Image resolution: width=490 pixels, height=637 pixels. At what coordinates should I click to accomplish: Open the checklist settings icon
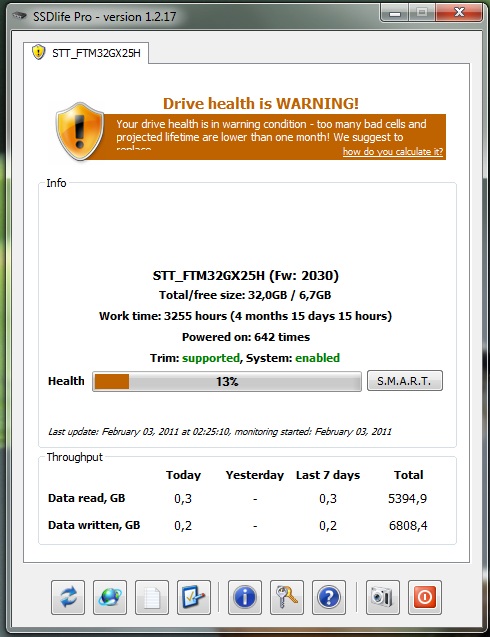(194, 597)
